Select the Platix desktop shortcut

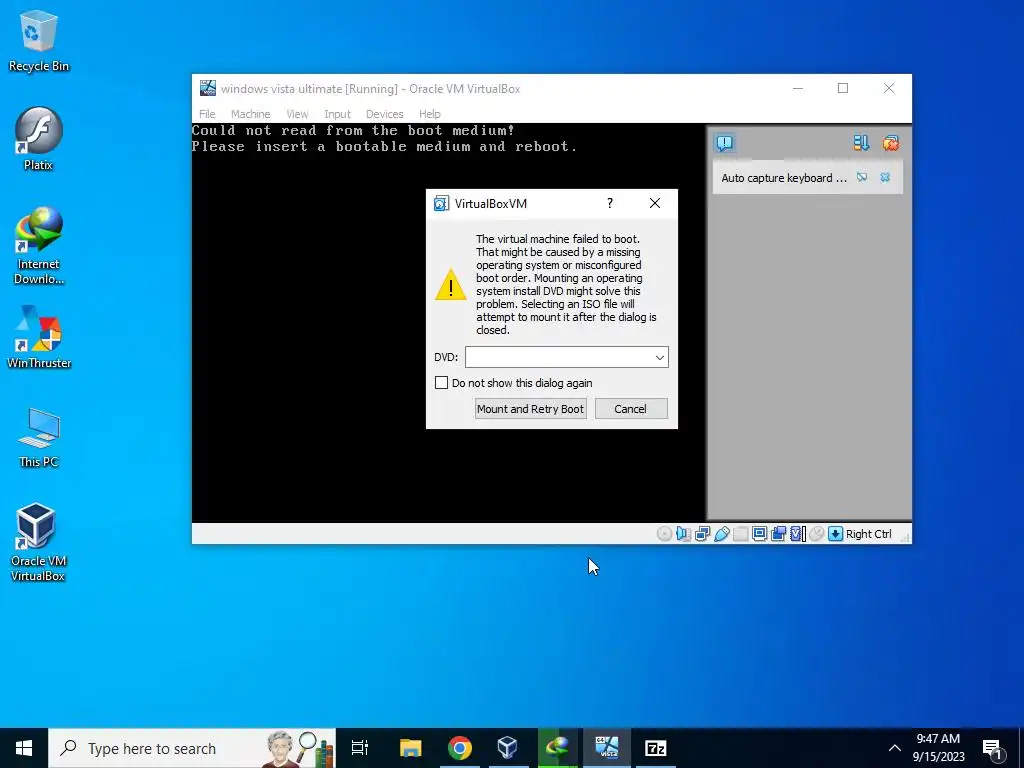tap(39, 138)
